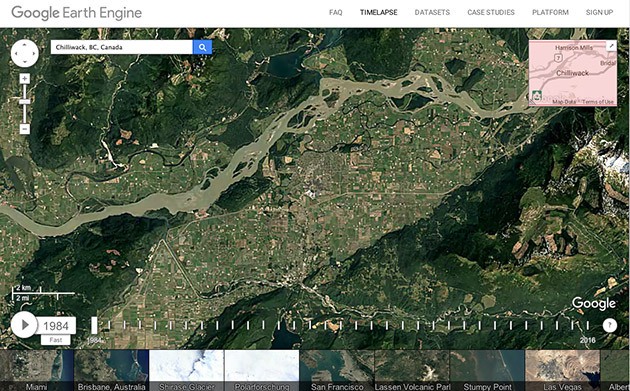This screenshot has height=391, width=630.
Task: Click the pan navigation control circle
Action: [x=25, y=53]
